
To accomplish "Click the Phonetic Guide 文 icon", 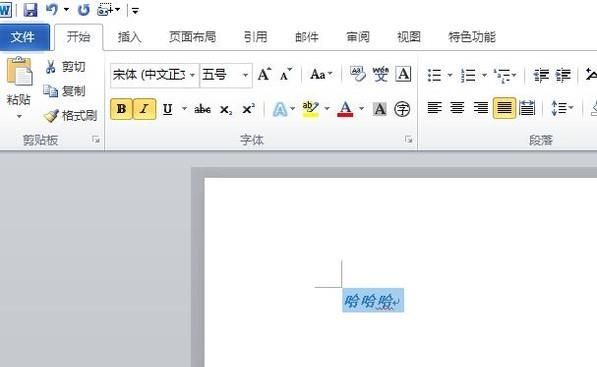I will (380, 75).
